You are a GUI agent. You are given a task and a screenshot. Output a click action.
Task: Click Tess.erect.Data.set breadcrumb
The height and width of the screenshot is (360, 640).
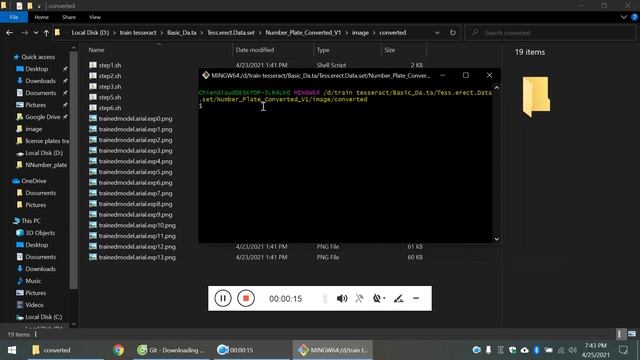[x=231, y=33]
